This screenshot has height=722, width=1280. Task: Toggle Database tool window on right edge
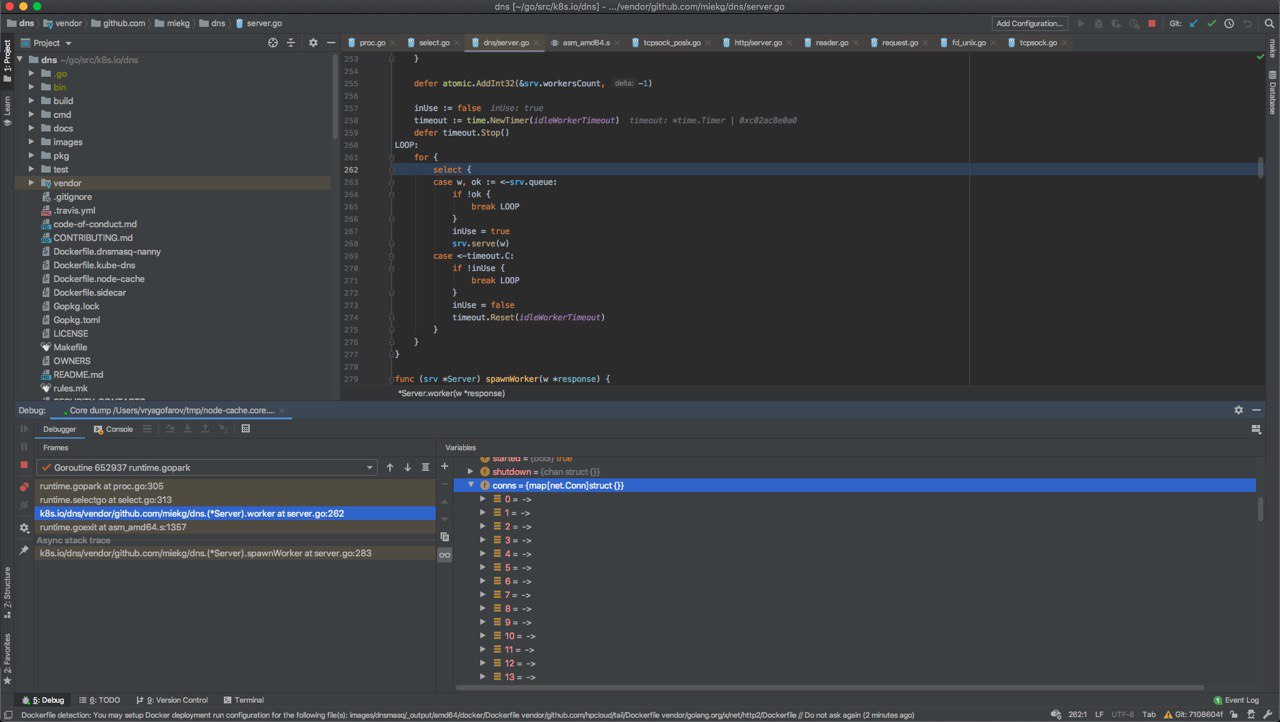[x=1272, y=93]
